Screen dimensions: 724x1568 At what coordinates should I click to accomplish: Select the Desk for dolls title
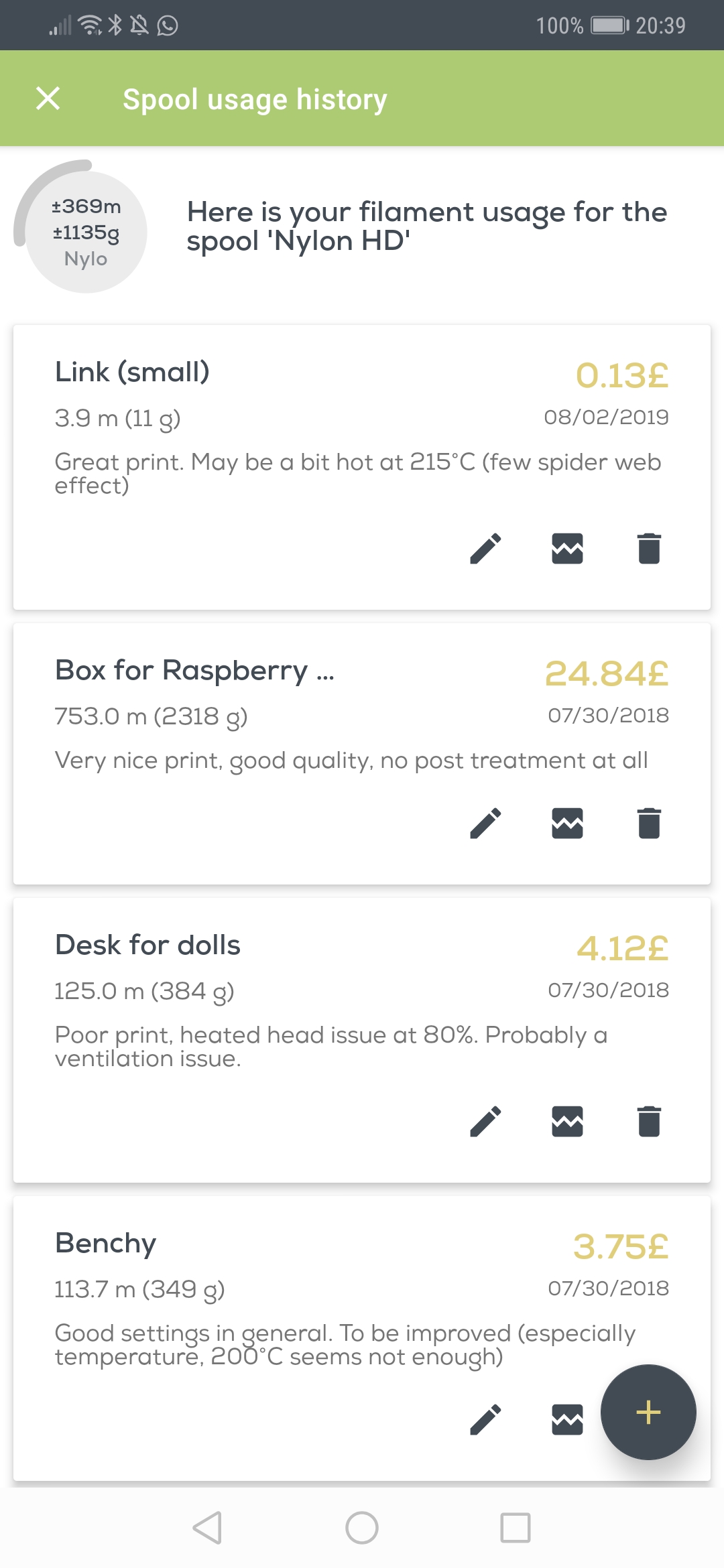point(147,945)
